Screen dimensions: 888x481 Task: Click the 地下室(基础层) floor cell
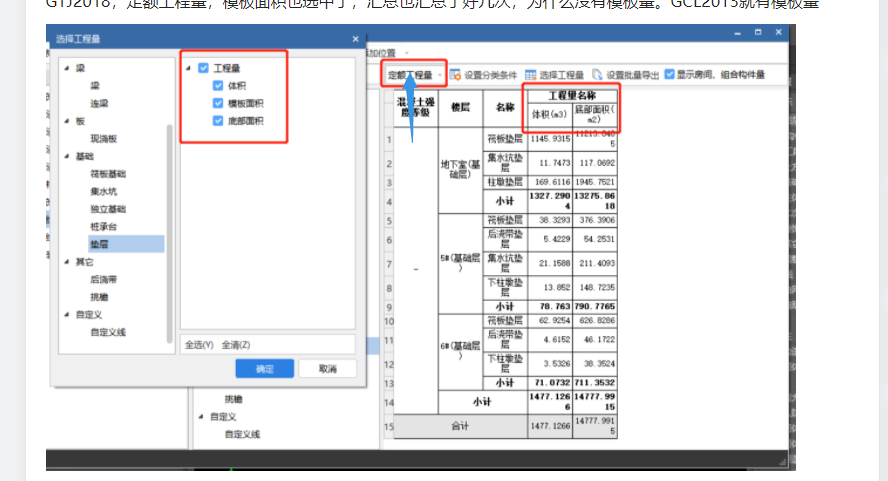click(460, 169)
